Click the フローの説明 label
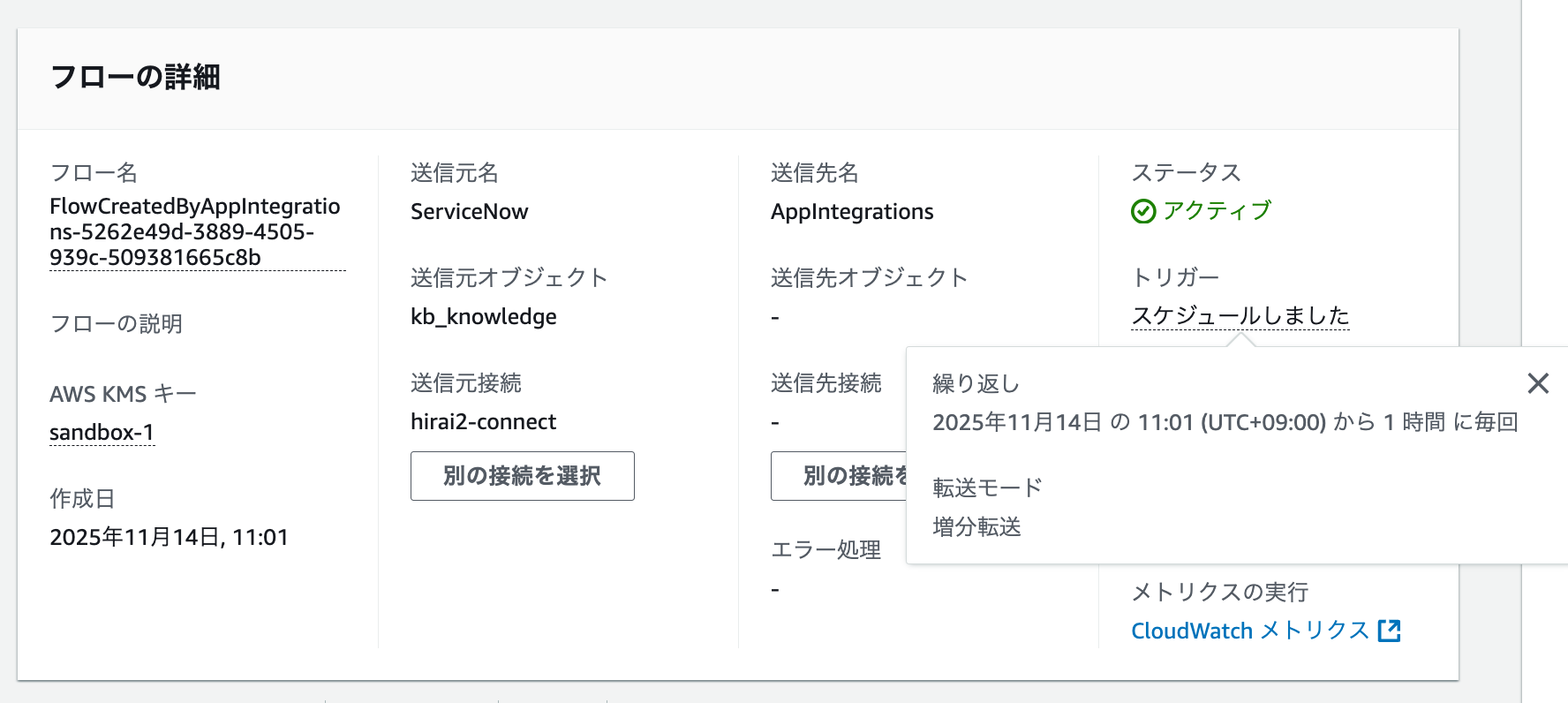1568x703 pixels. tap(117, 324)
